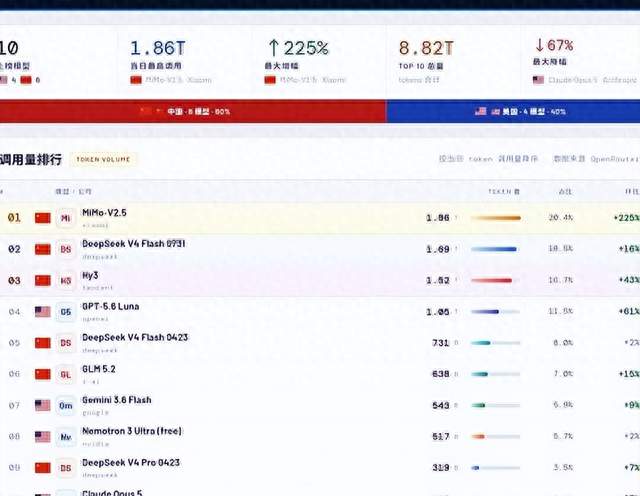
Task: Open the Claude Opus 5 model name
Action: tap(112, 493)
